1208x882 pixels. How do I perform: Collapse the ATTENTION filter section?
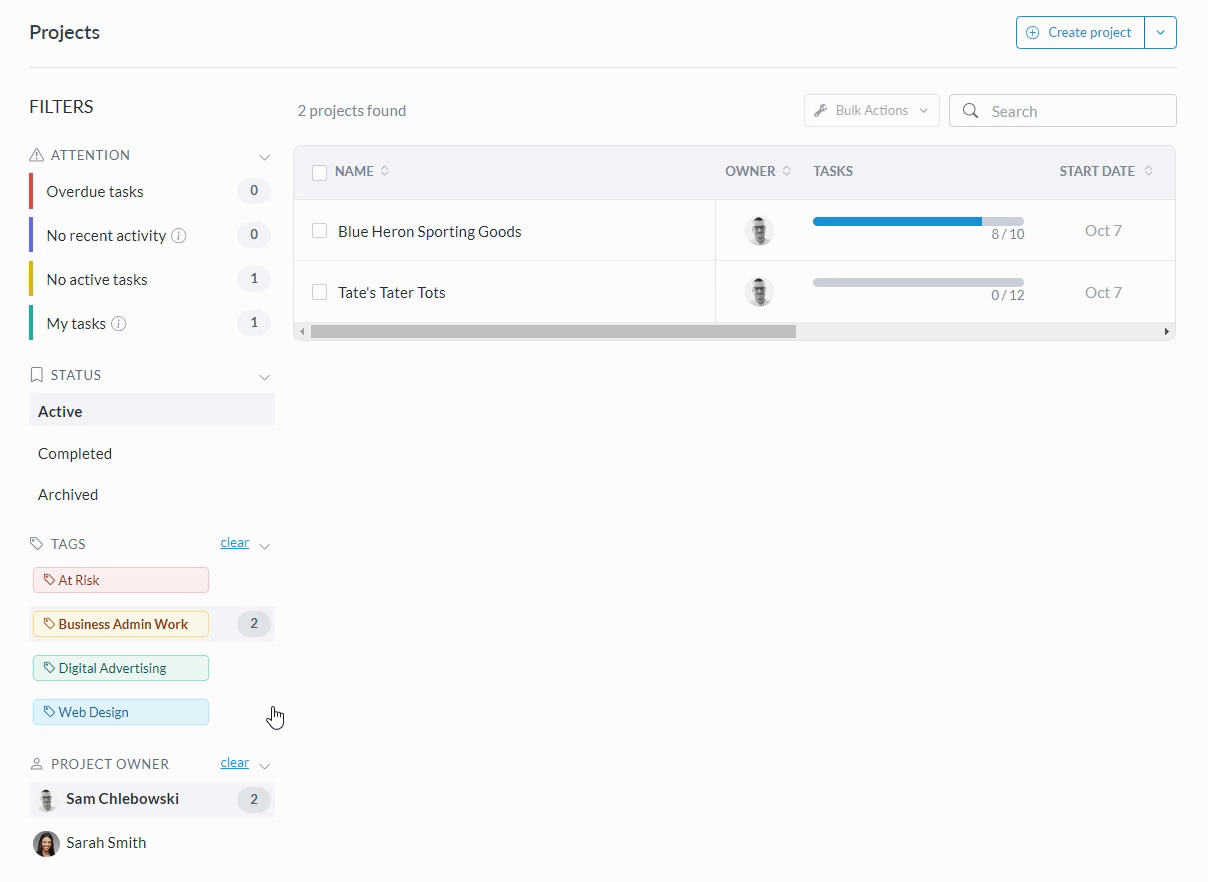point(264,157)
